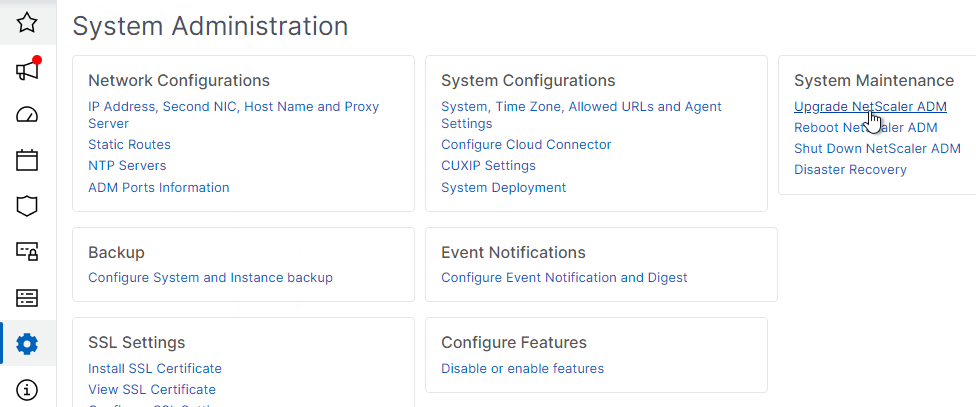Open Configure Event Notification and Digest
The image size is (976, 407).
click(x=564, y=278)
